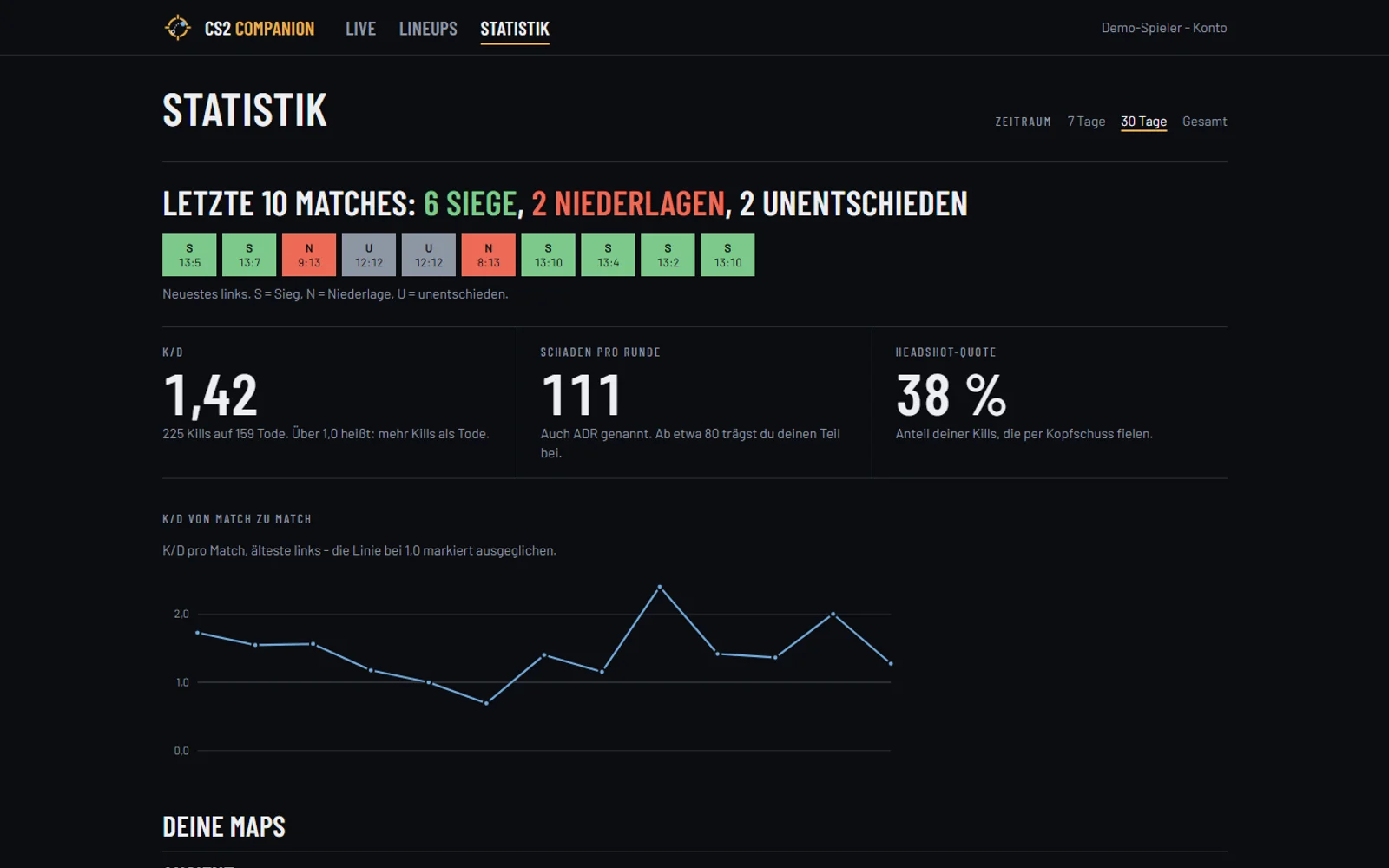Select the STATISTIK navigation tab

coord(515,29)
